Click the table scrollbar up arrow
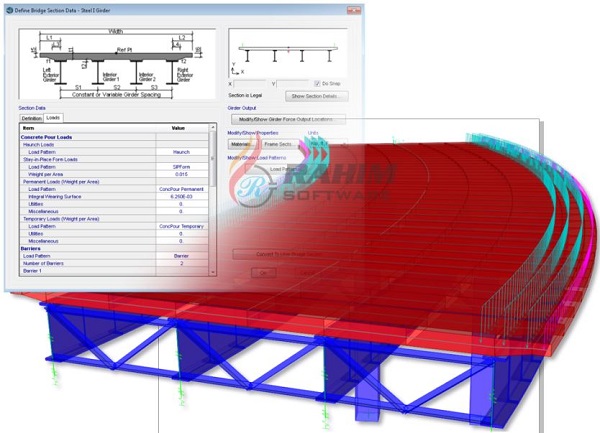600x433 pixels. (x=213, y=127)
